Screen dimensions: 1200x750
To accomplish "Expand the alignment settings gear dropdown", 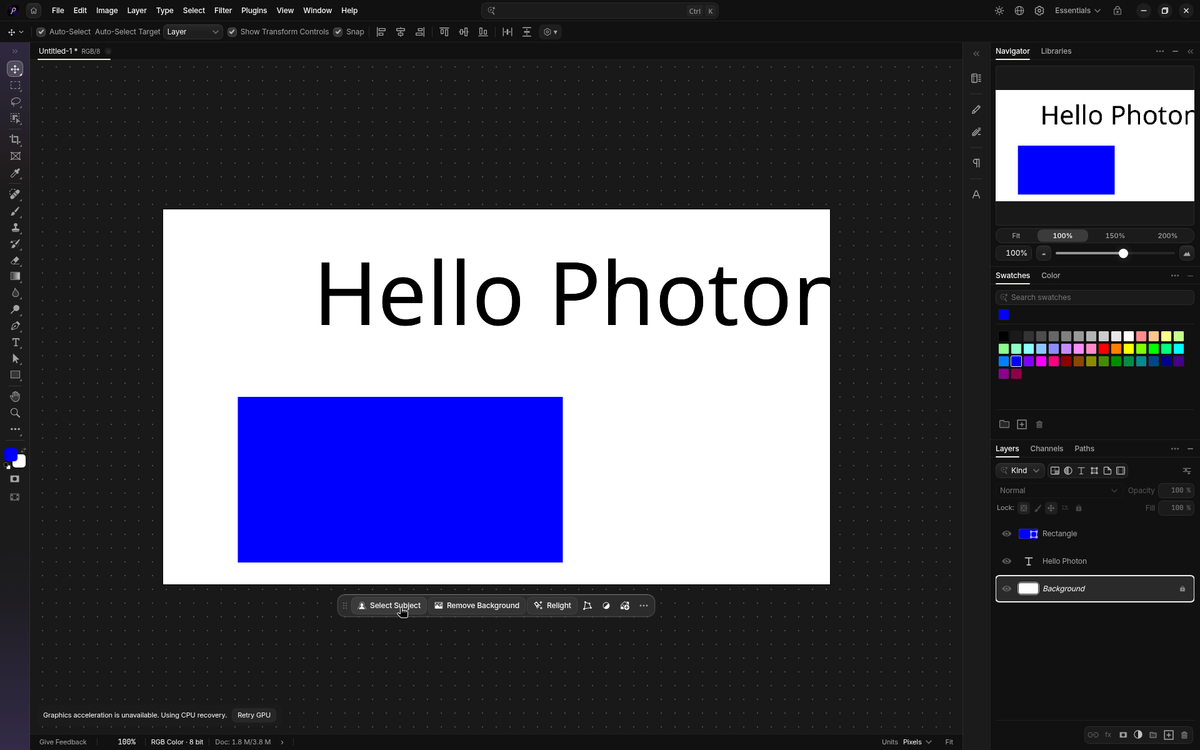I will tap(550, 32).
